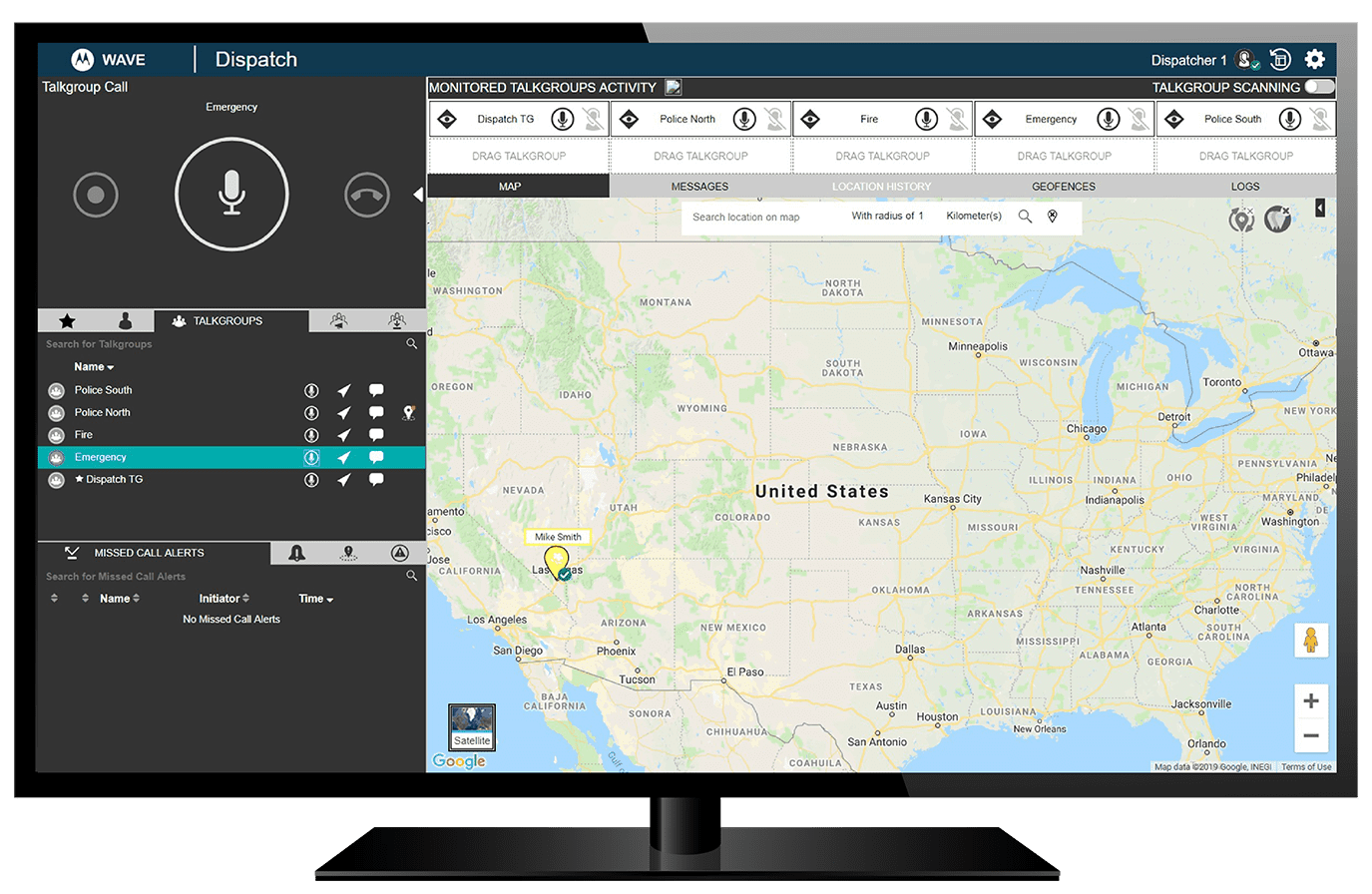This screenshot has width=1372, height=894.
Task: Switch map to Satellite view thumbnail
Action: pos(472,727)
